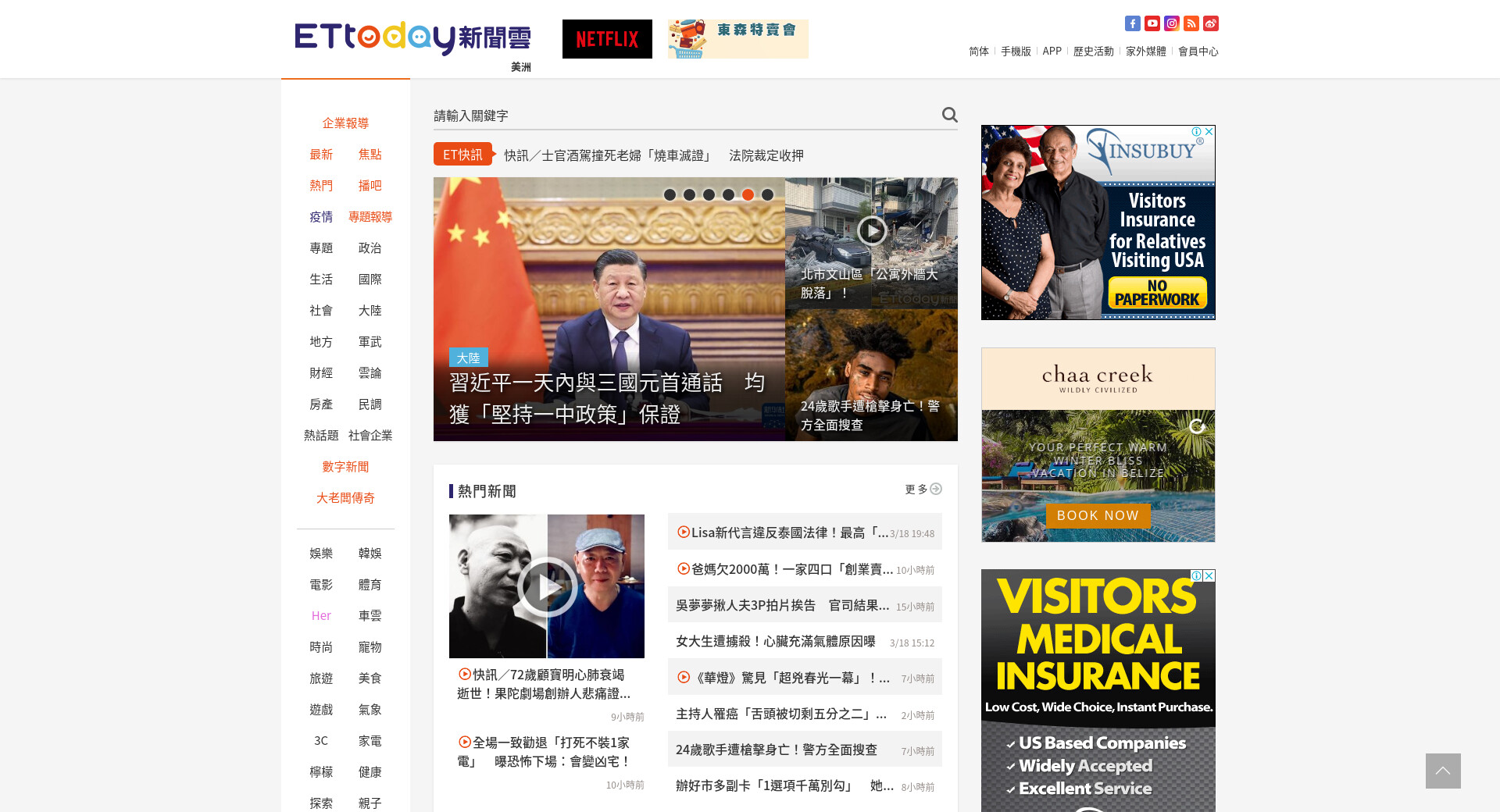Select the first carousel slide dot
Screen dimensions: 1500x812
tap(670, 194)
